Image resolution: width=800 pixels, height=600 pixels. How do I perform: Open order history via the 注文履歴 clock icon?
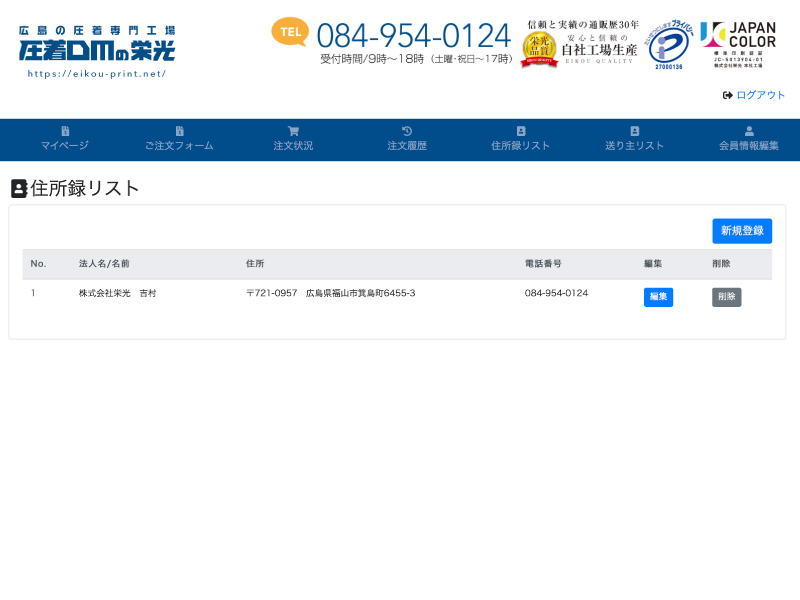pyautogui.click(x=406, y=131)
